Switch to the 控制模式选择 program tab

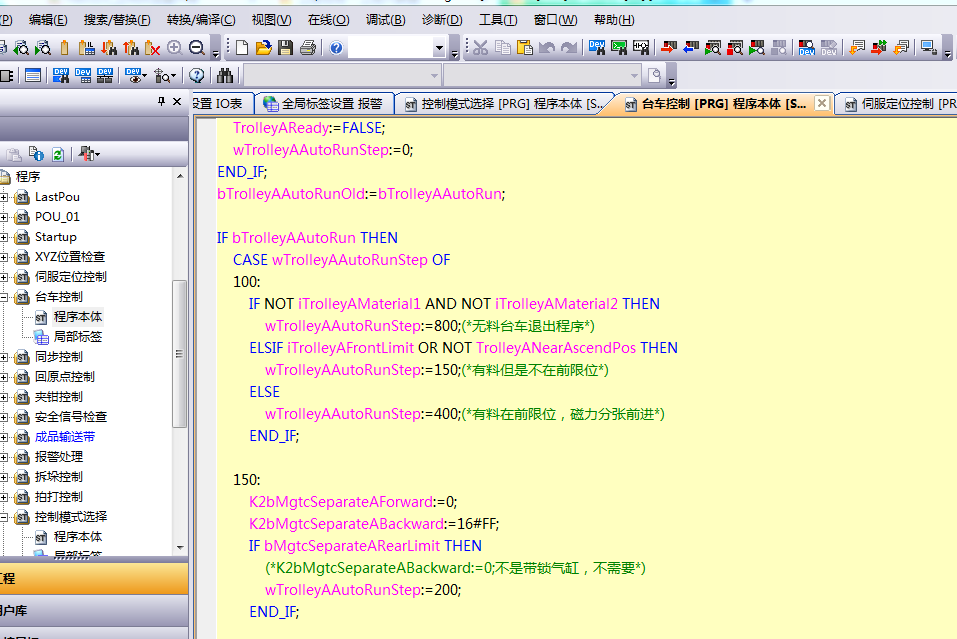505,103
